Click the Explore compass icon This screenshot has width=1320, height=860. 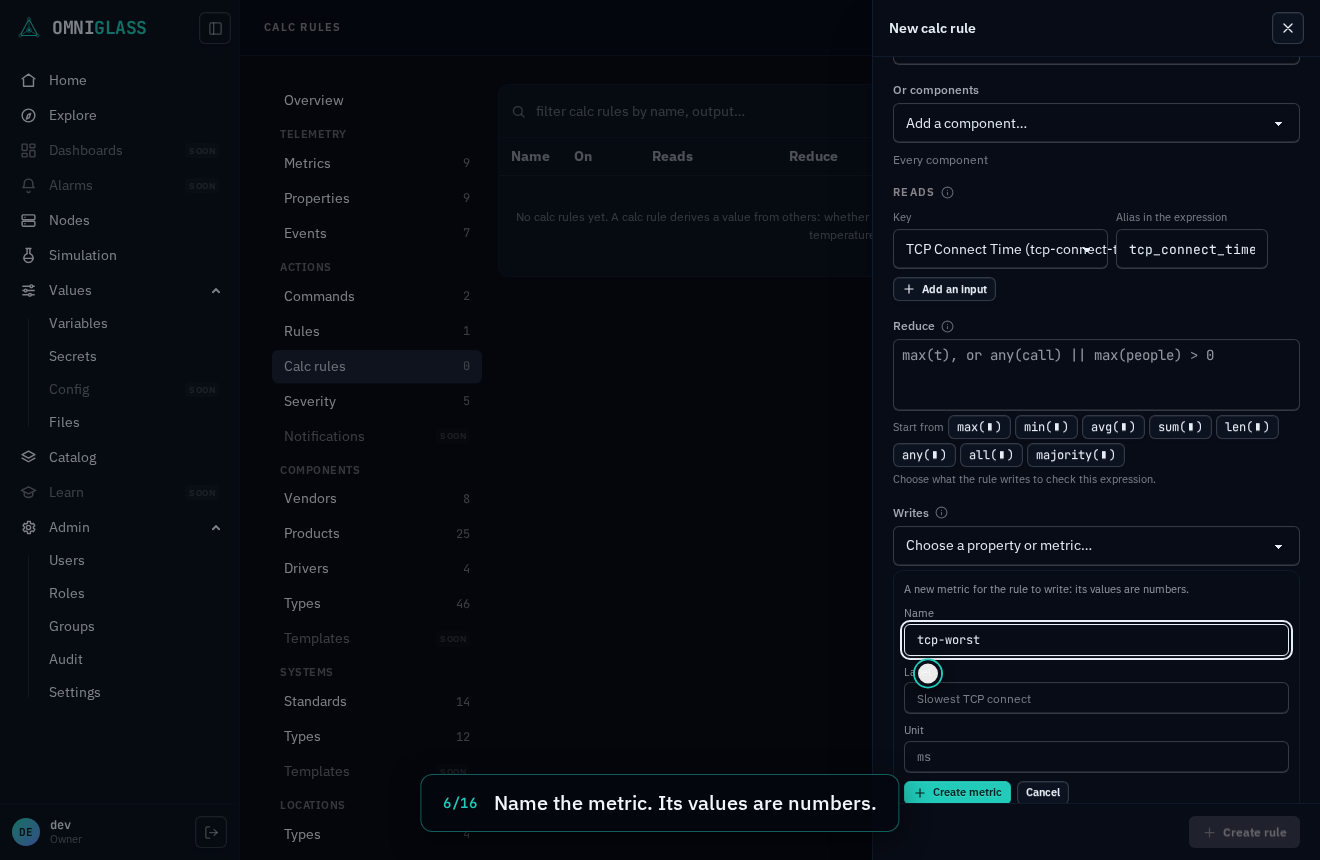[x=29, y=115]
